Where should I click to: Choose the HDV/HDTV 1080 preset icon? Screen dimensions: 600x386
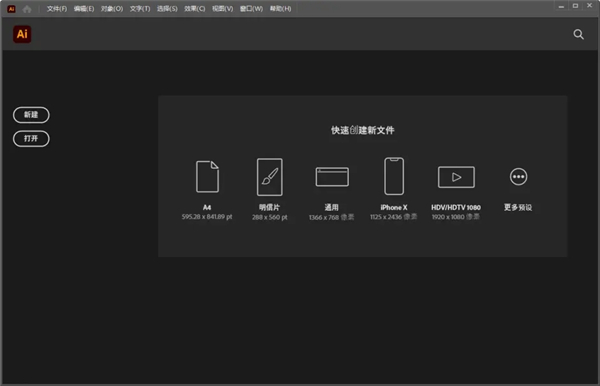[456, 177]
